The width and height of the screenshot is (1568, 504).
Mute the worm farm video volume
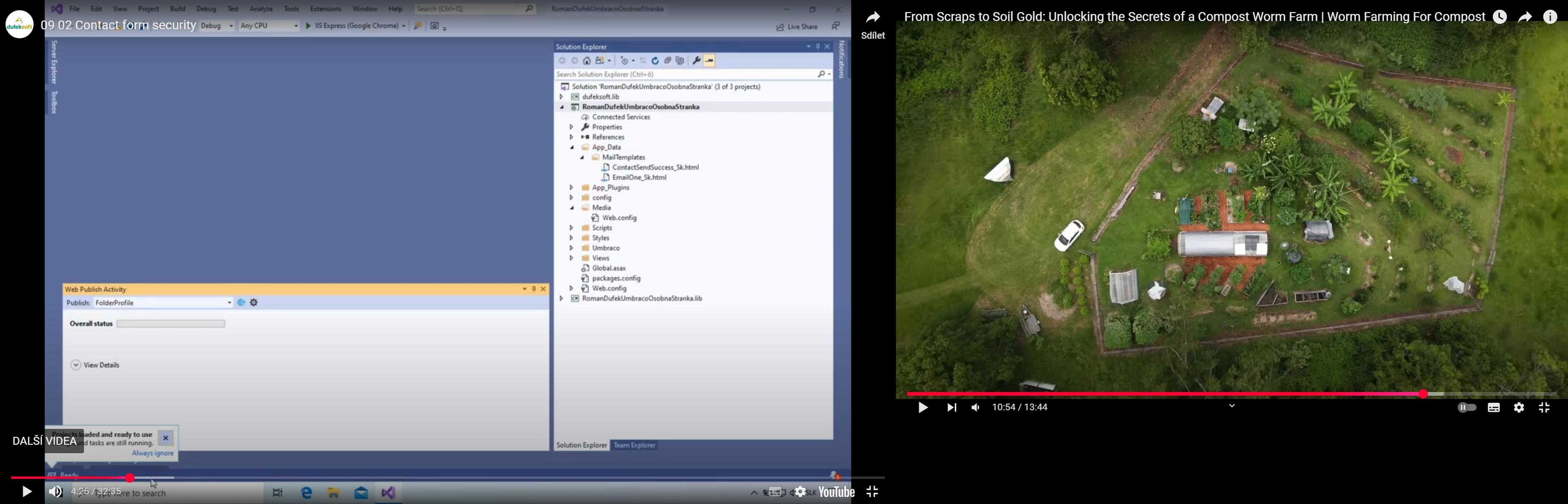(x=976, y=408)
